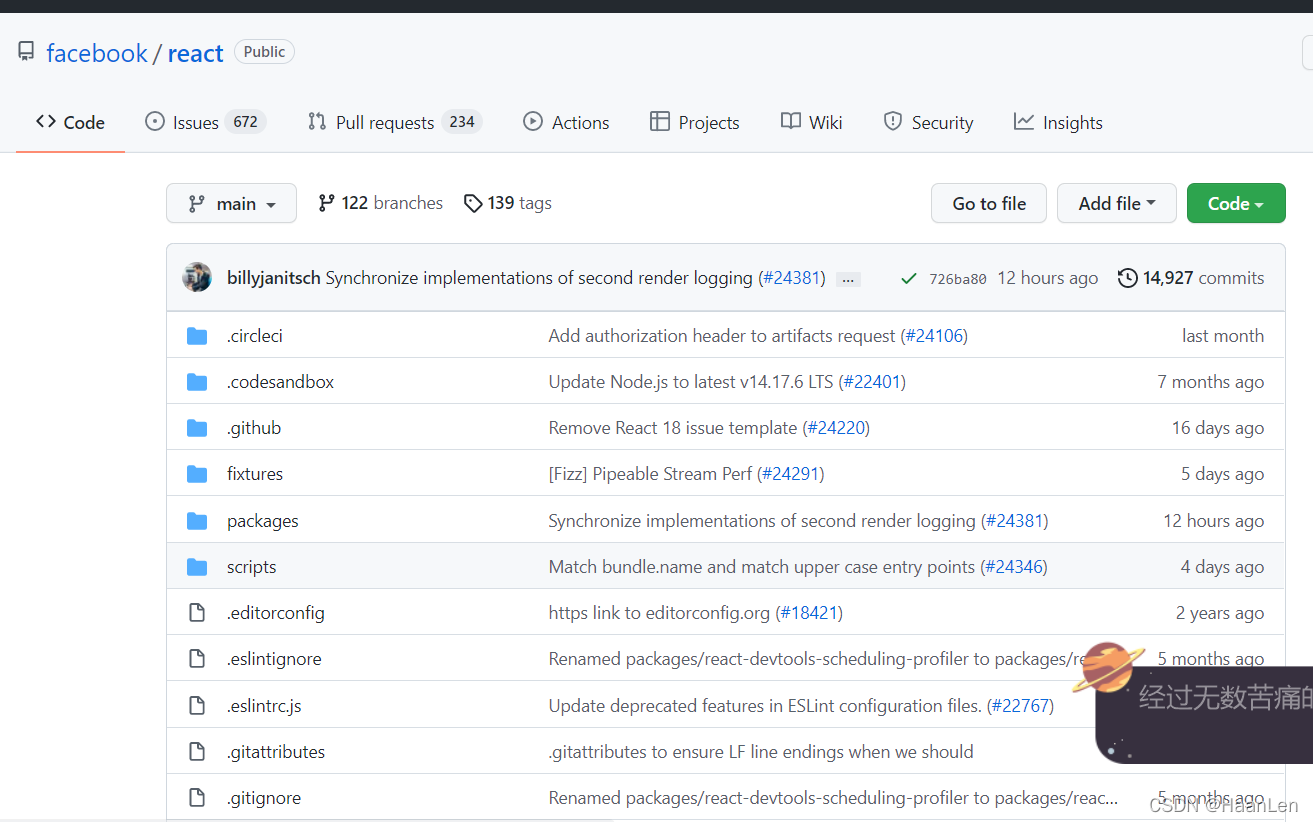Viewport: 1313px width, 822px height.
Task: Open the react repository link
Action: coord(195,53)
